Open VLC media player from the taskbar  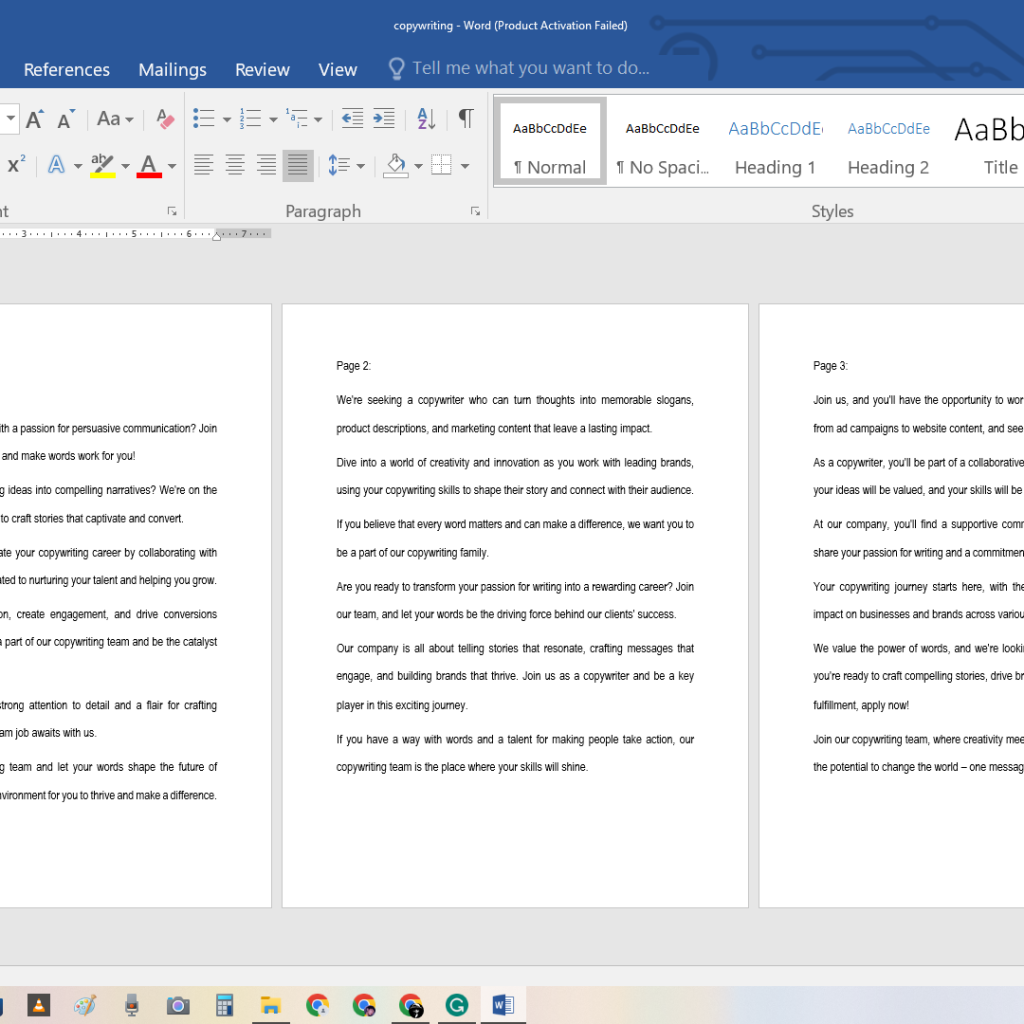(39, 1005)
